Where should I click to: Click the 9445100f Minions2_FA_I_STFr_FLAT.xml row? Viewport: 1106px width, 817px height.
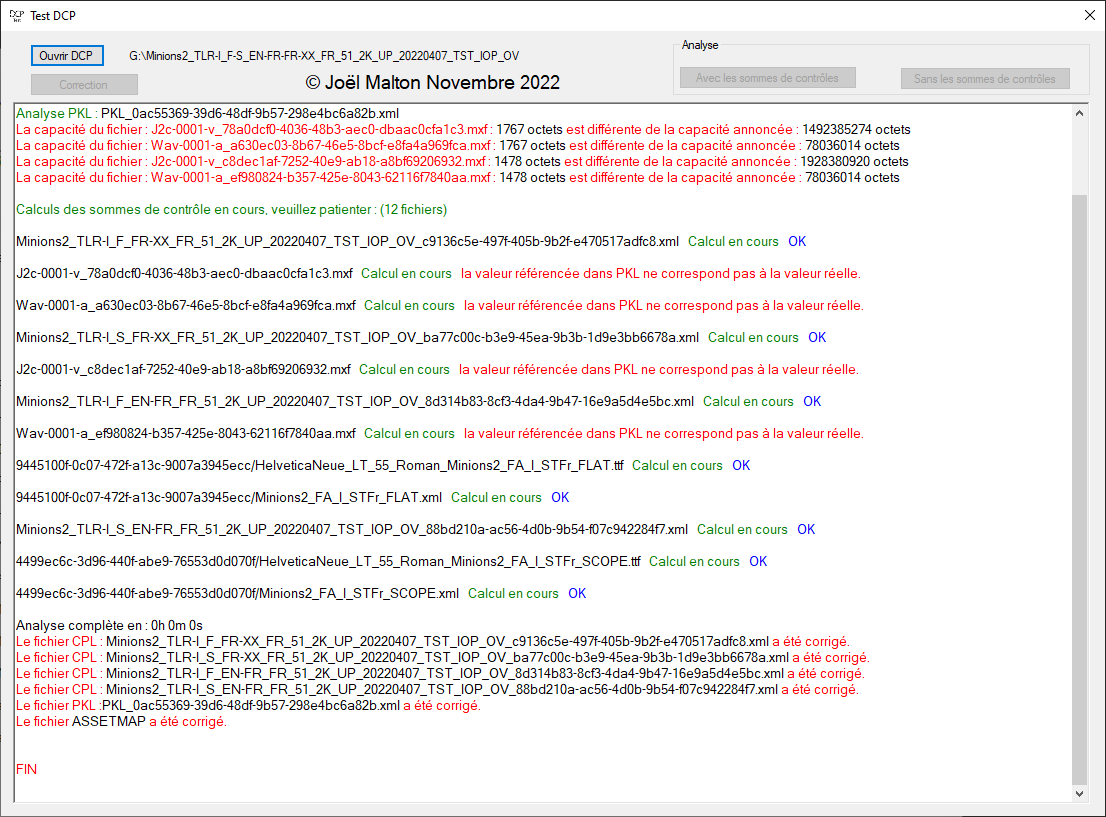point(292,497)
